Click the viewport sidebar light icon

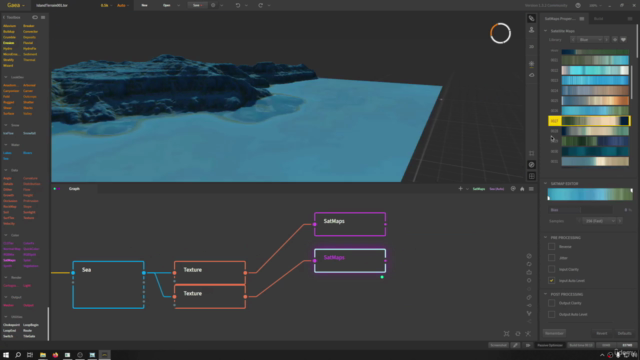531,64
